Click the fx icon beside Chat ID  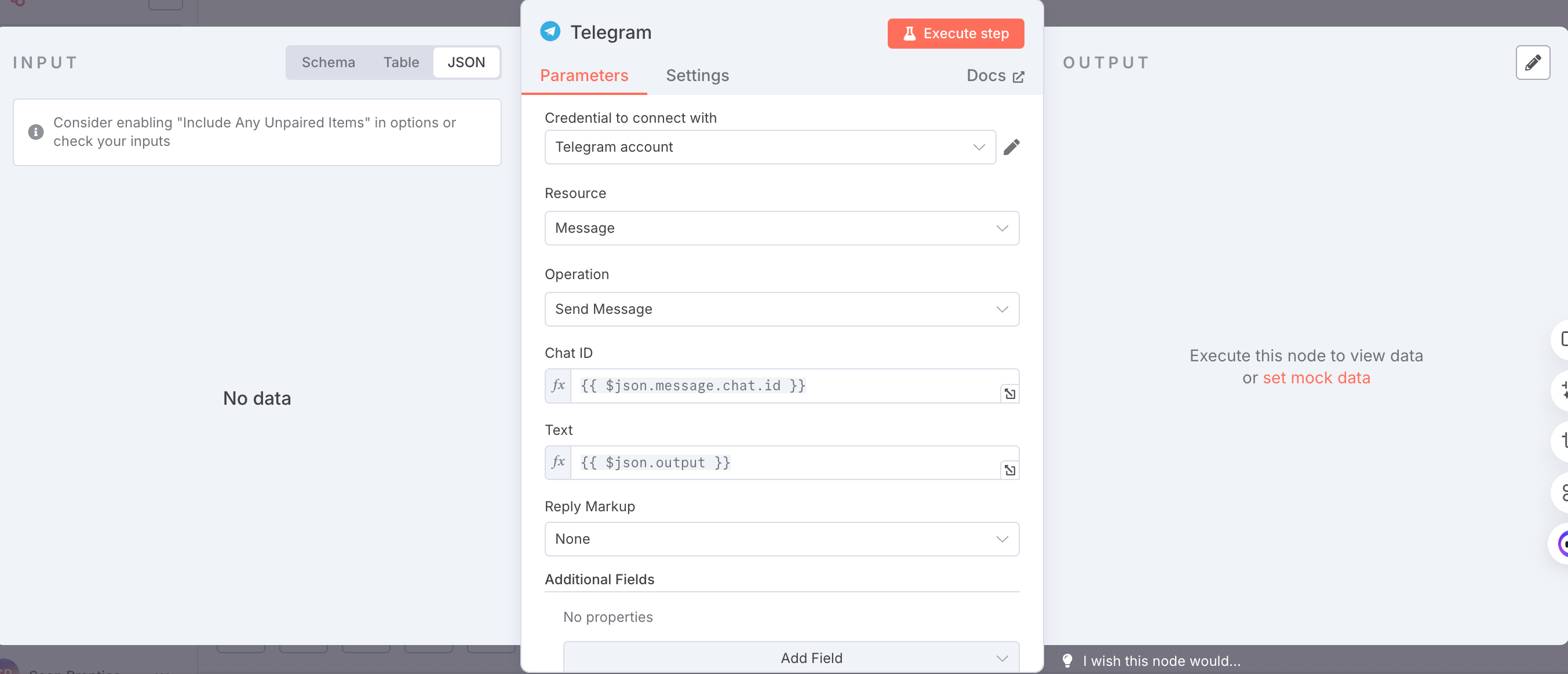point(557,386)
